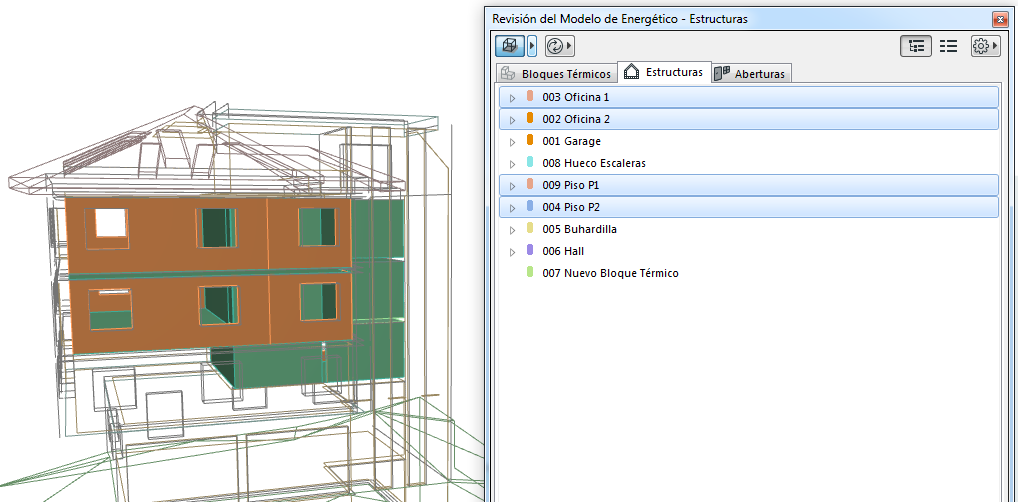Select the 009 Piso P1 label
Screen dimensions: 1018x502
coord(571,185)
